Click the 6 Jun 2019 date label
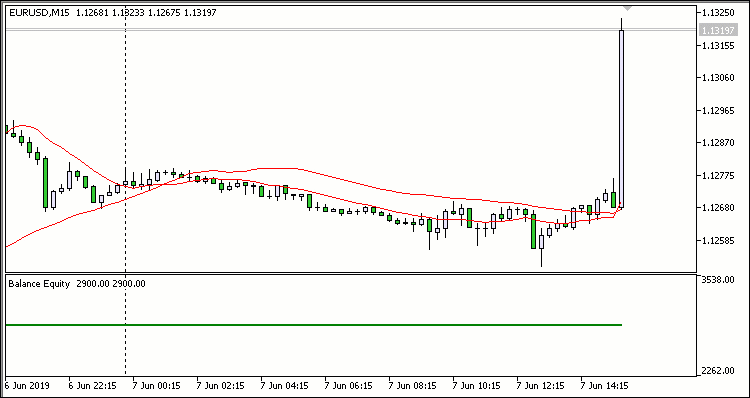This screenshot has height=398, width=750. 27,385
